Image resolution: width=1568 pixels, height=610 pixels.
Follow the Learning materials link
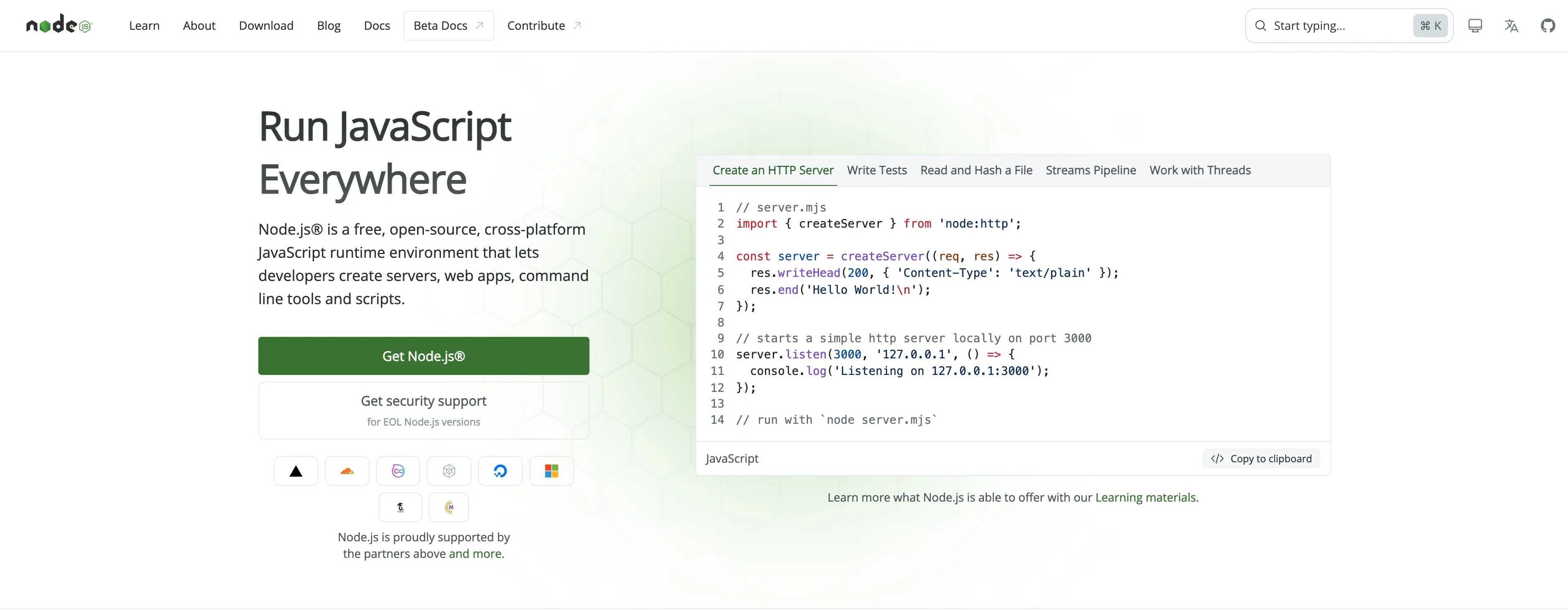(1145, 497)
